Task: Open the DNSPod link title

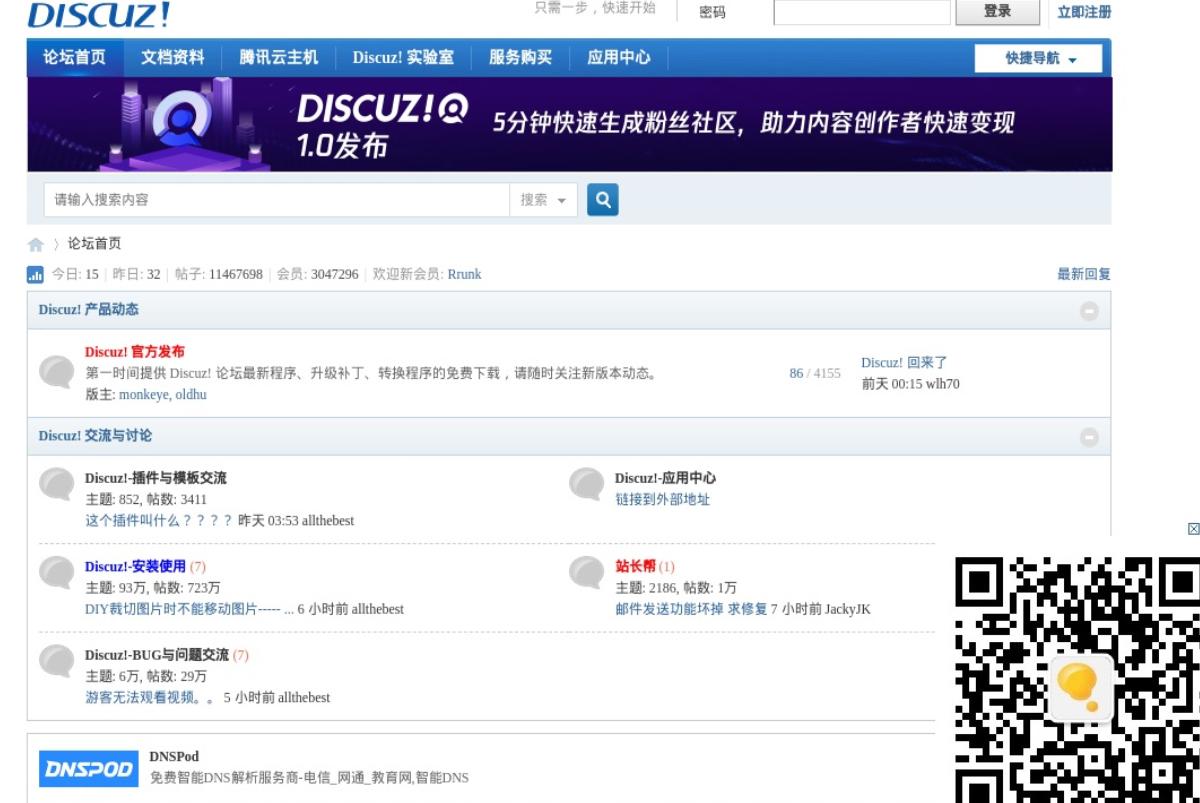Action: [x=174, y=756]
